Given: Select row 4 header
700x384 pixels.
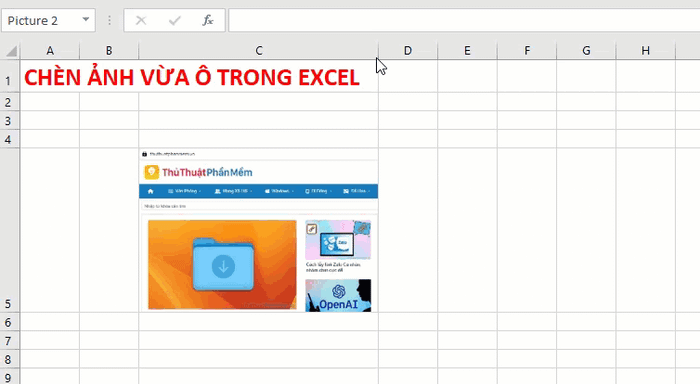Looking at the screenshot, I should [x=10, y=139].
